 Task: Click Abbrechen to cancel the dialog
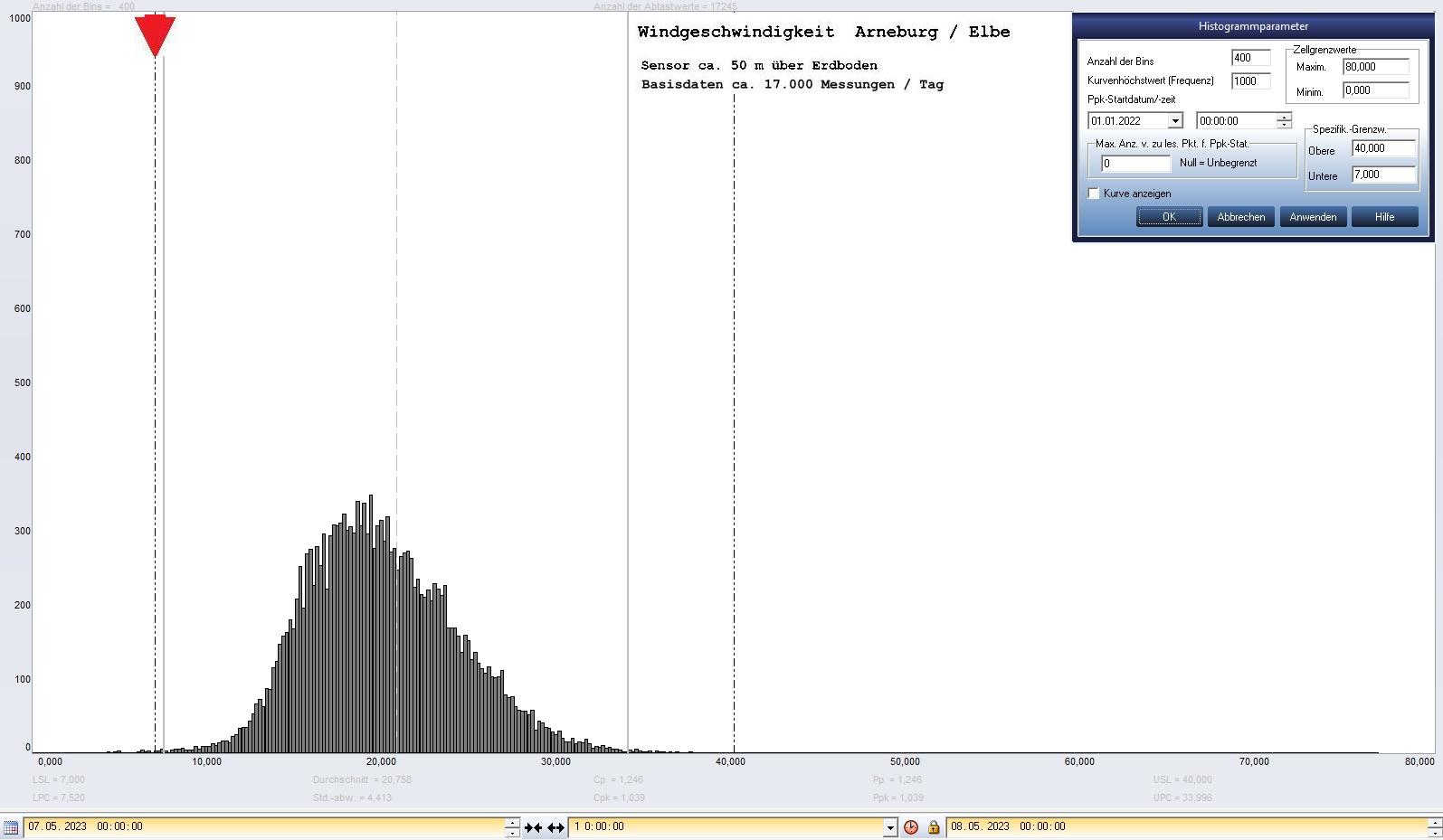[1240, 217]
